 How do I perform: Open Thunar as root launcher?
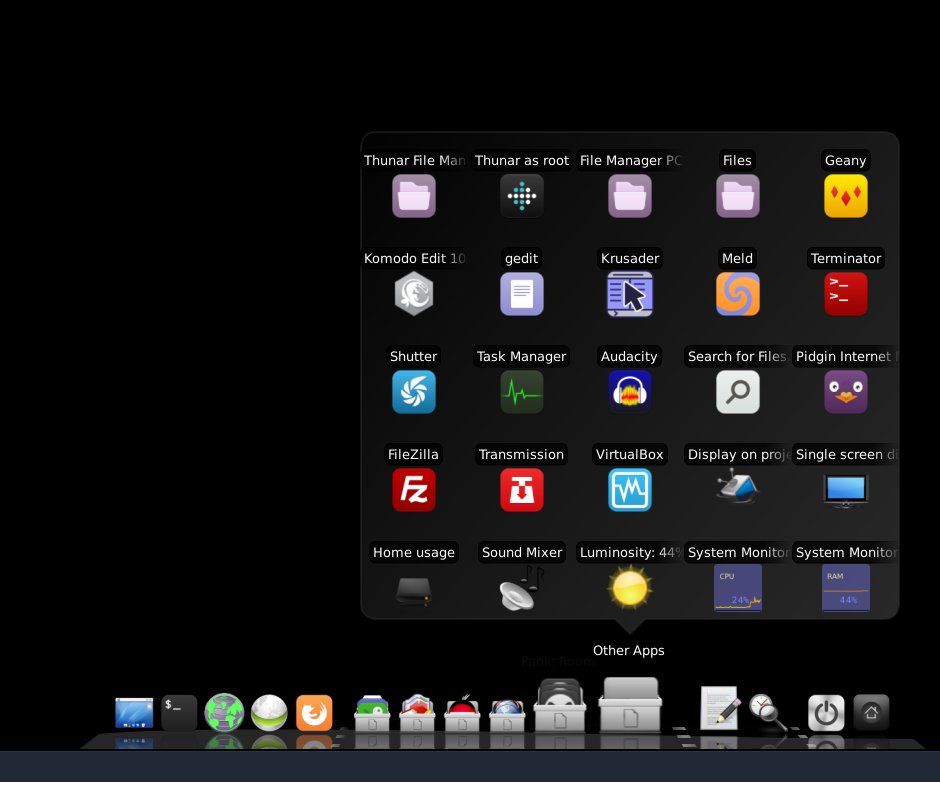522,196
